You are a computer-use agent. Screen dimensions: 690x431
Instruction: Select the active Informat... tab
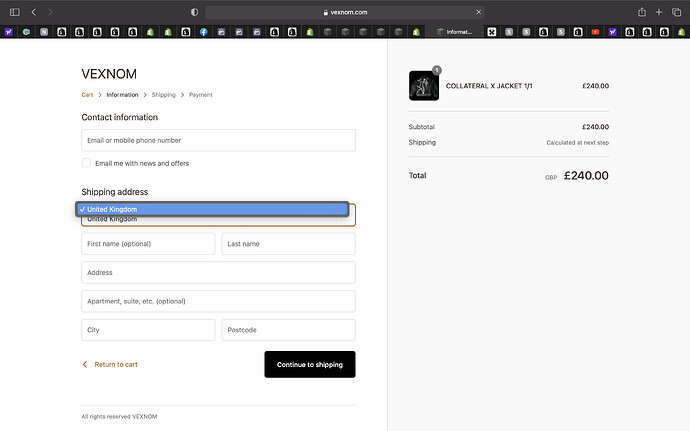tap(455, 32)
